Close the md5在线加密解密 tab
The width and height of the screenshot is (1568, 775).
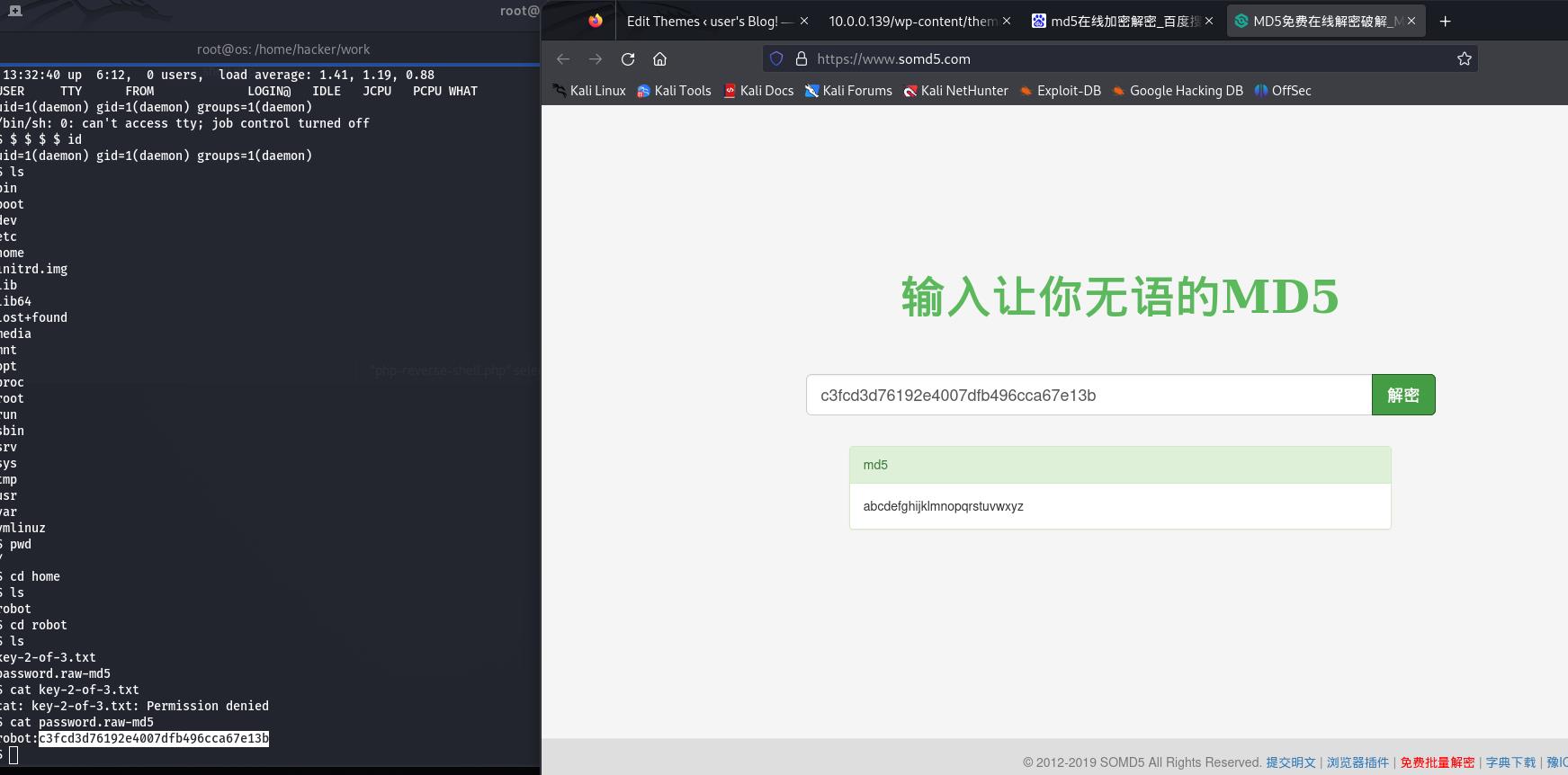coord(1209,22)
